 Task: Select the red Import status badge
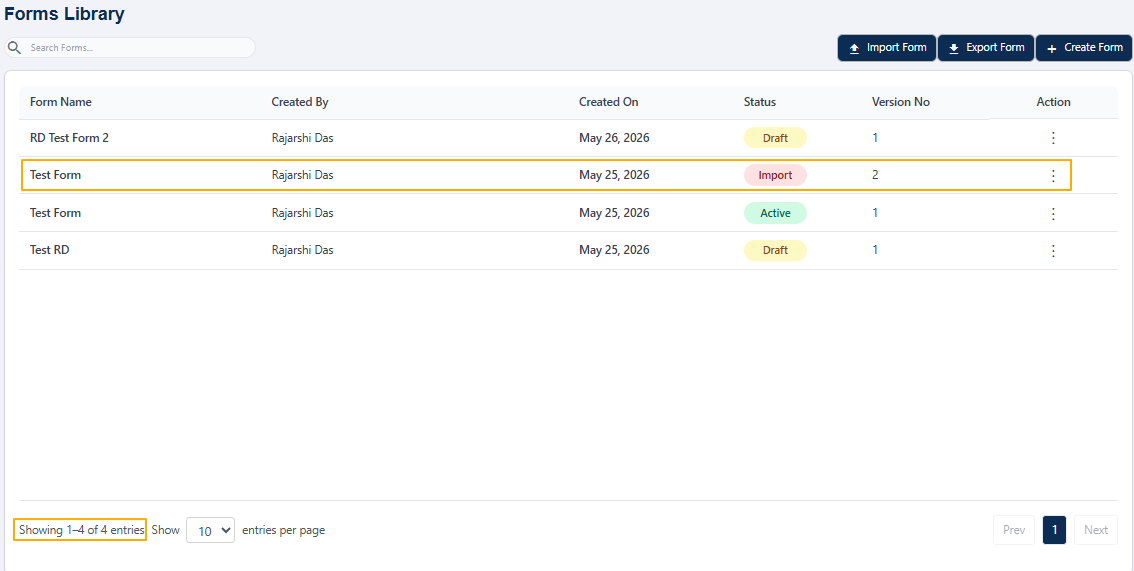(x=775, y=175)
